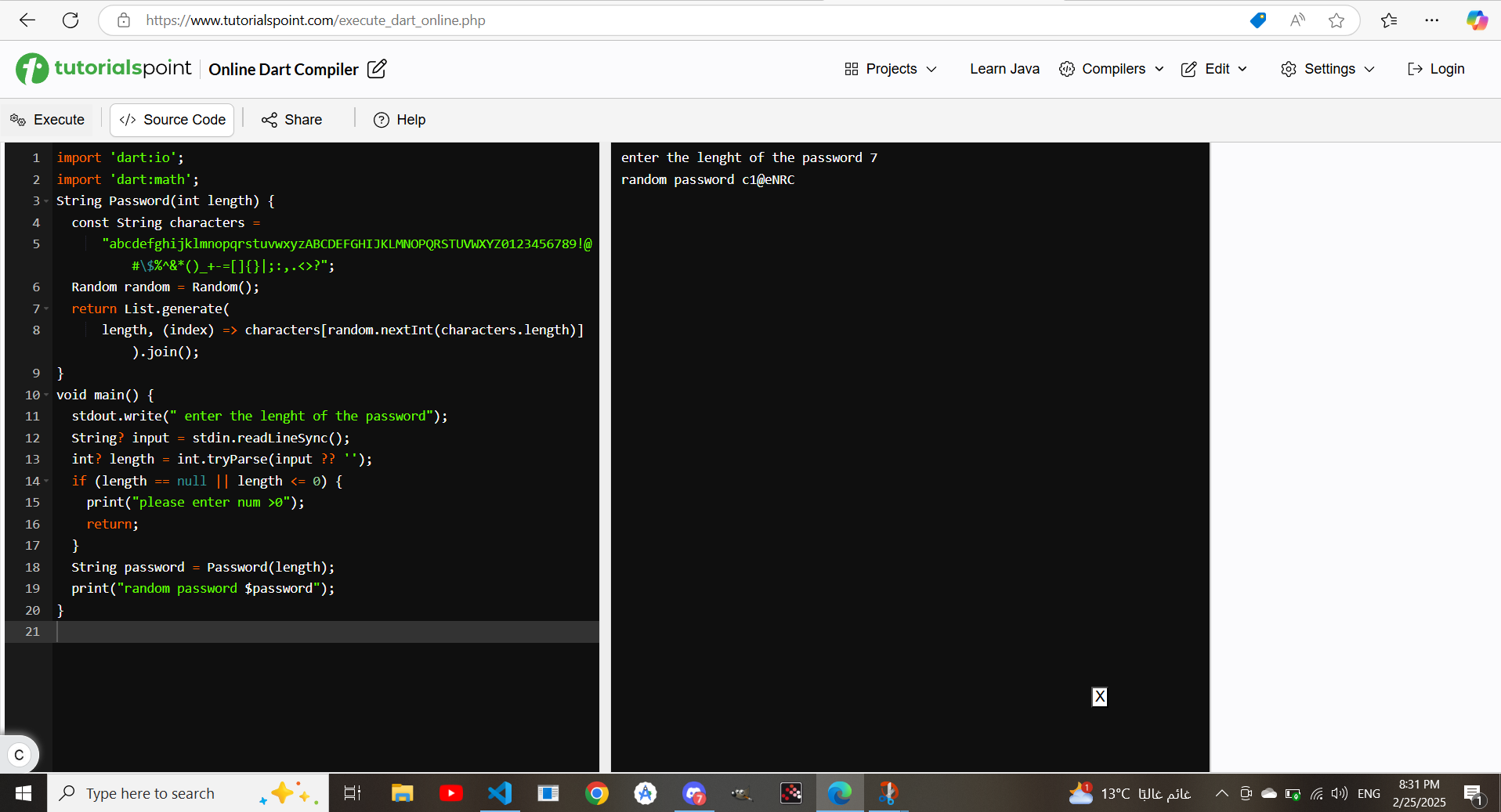1501x812 pixels.
Task: Open the Copilot icon
Action: 1477,20
